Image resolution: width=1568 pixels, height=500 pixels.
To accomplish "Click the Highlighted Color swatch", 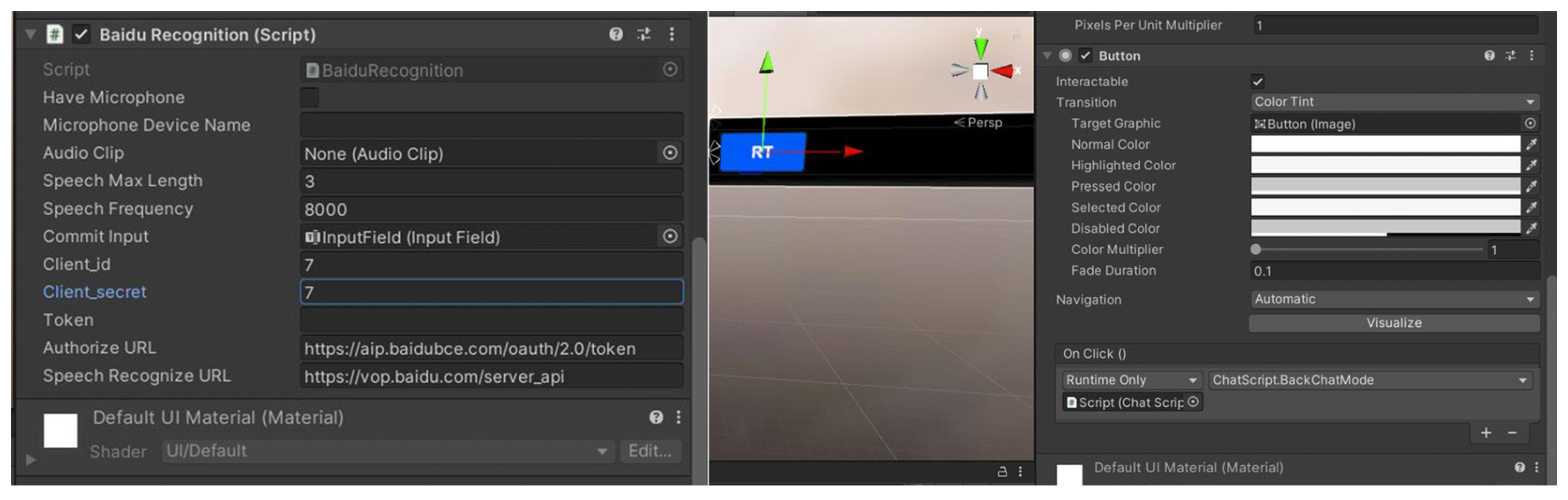I will [x=1385, y=165].
